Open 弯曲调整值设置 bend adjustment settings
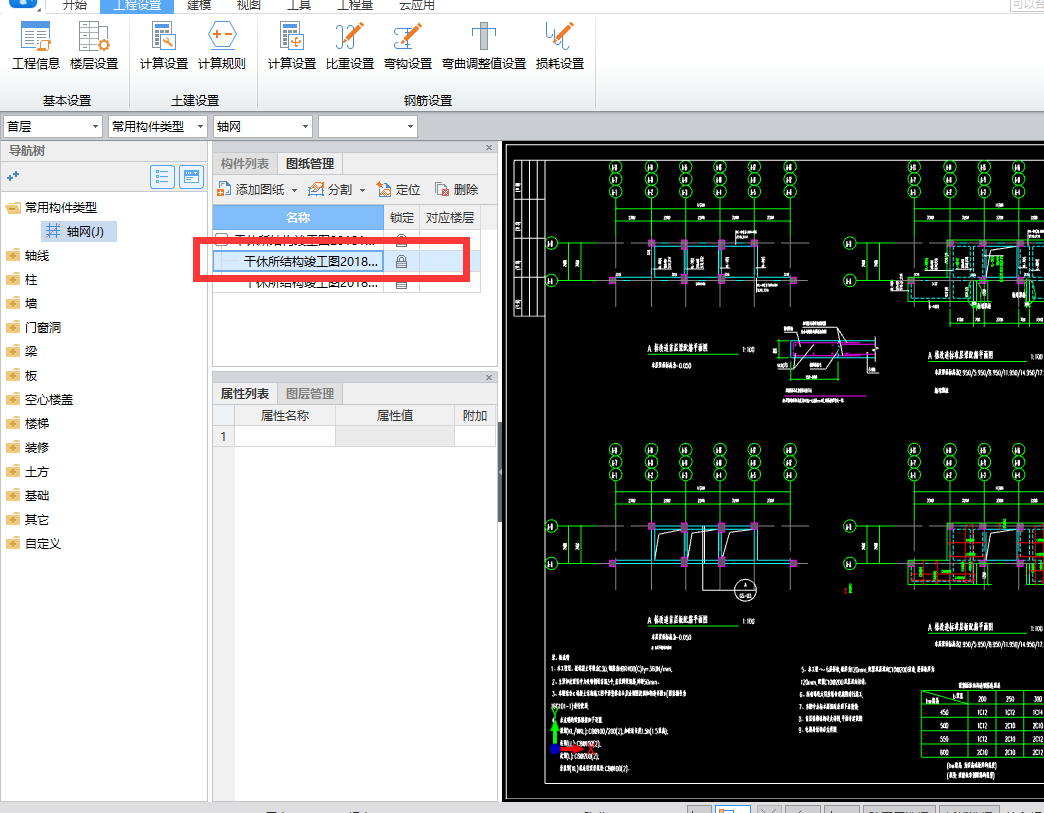Screen dimensions: 1044x813 tap(484, 47)
